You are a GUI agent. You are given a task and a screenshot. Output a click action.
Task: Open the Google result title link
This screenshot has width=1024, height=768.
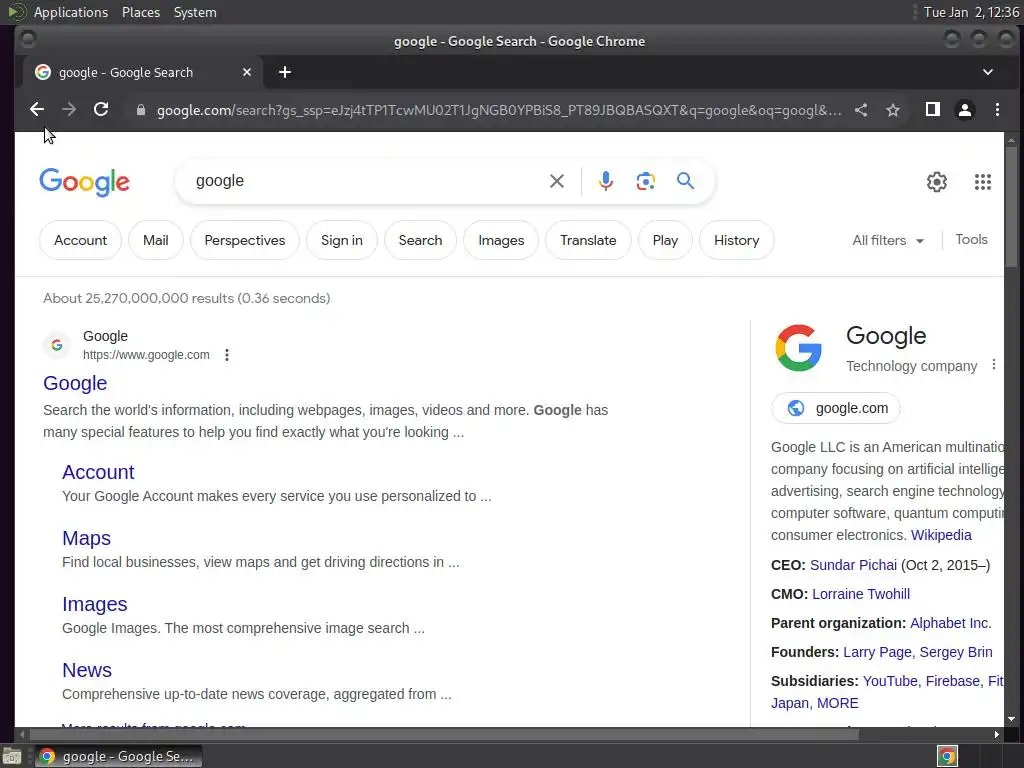(75, 383)
